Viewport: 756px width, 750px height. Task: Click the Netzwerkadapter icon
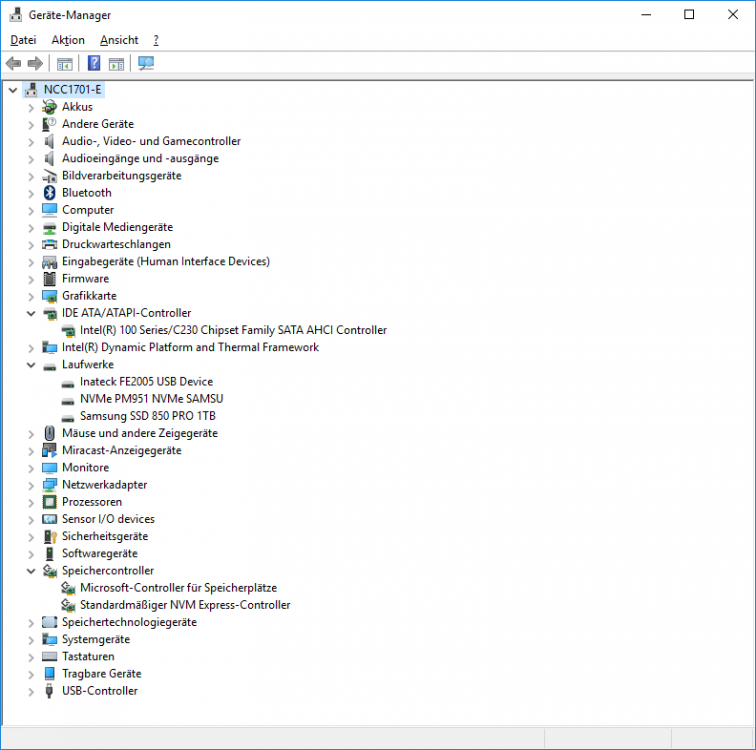coord(49,485)
